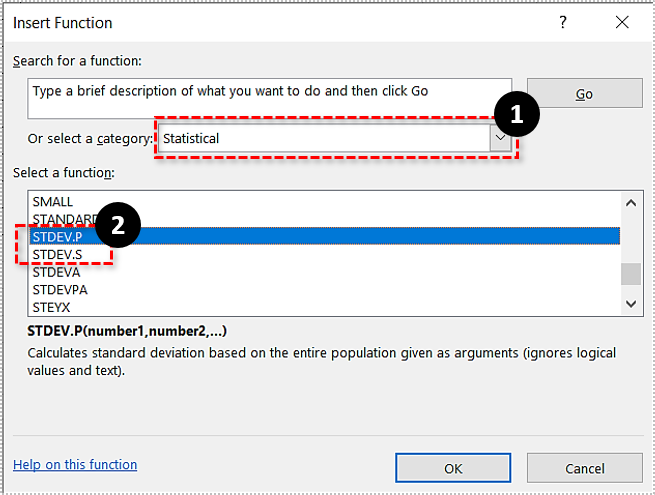Click the black callout badge numbered 2

click(x=118, y=226)
